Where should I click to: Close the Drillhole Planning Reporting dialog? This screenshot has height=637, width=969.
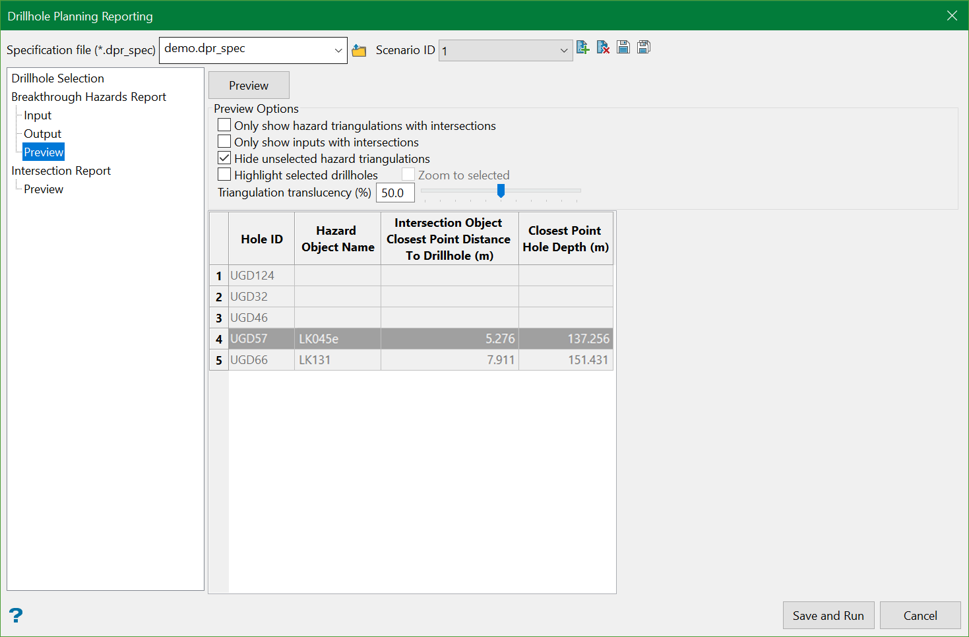point(951,16)
